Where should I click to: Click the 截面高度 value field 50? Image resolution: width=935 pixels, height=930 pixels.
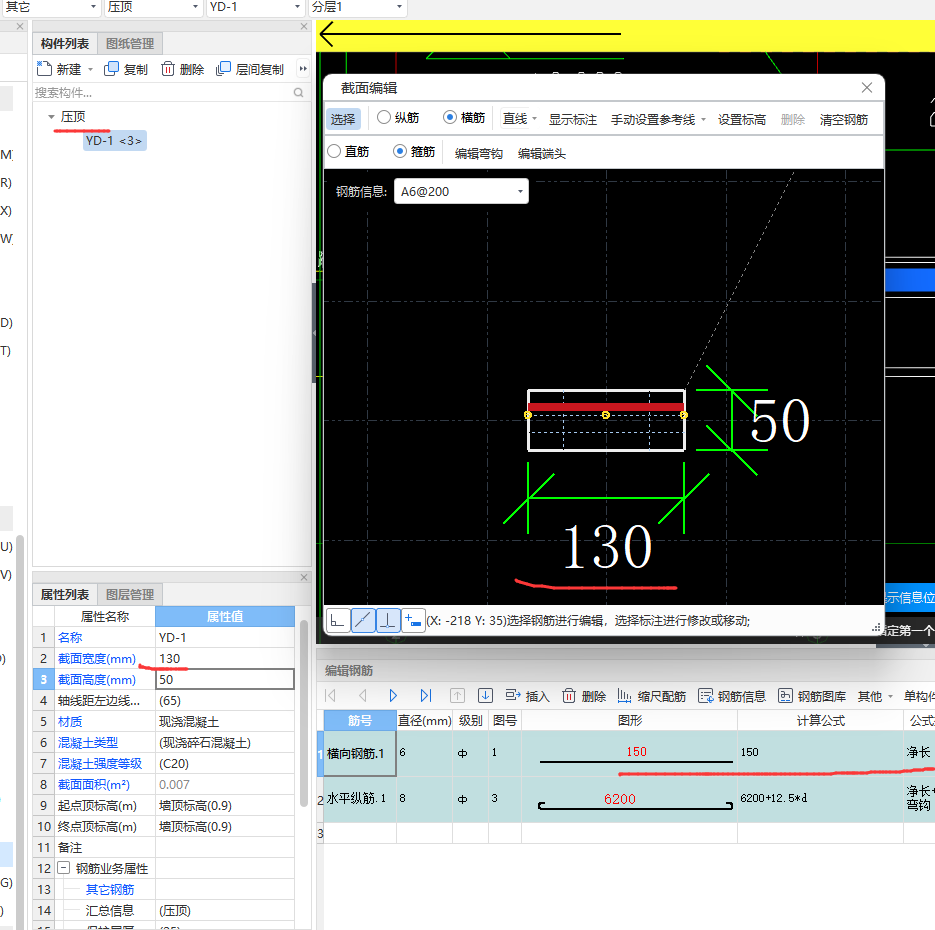coord(225,679)
